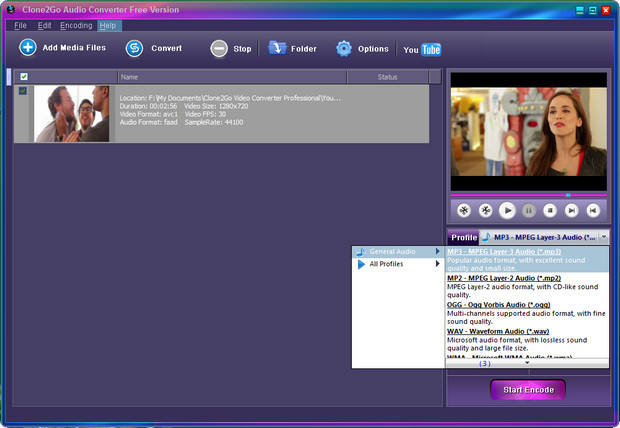Show more profiles via bottom arrow

[x=527, y=363]
